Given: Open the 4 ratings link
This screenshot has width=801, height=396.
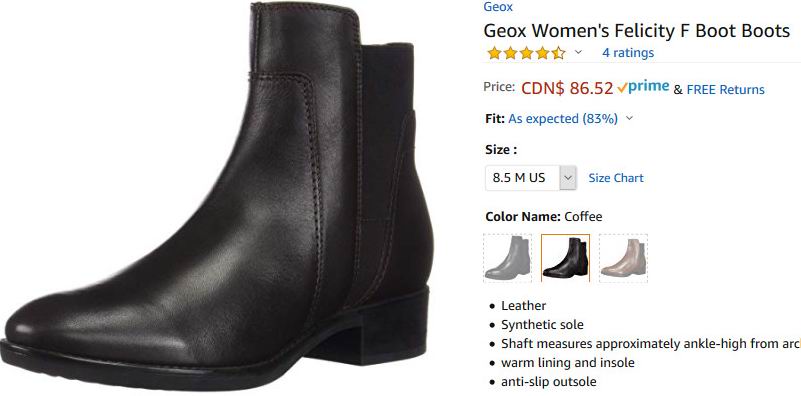Looking at the screenshot, I should (x=628, y=53).
